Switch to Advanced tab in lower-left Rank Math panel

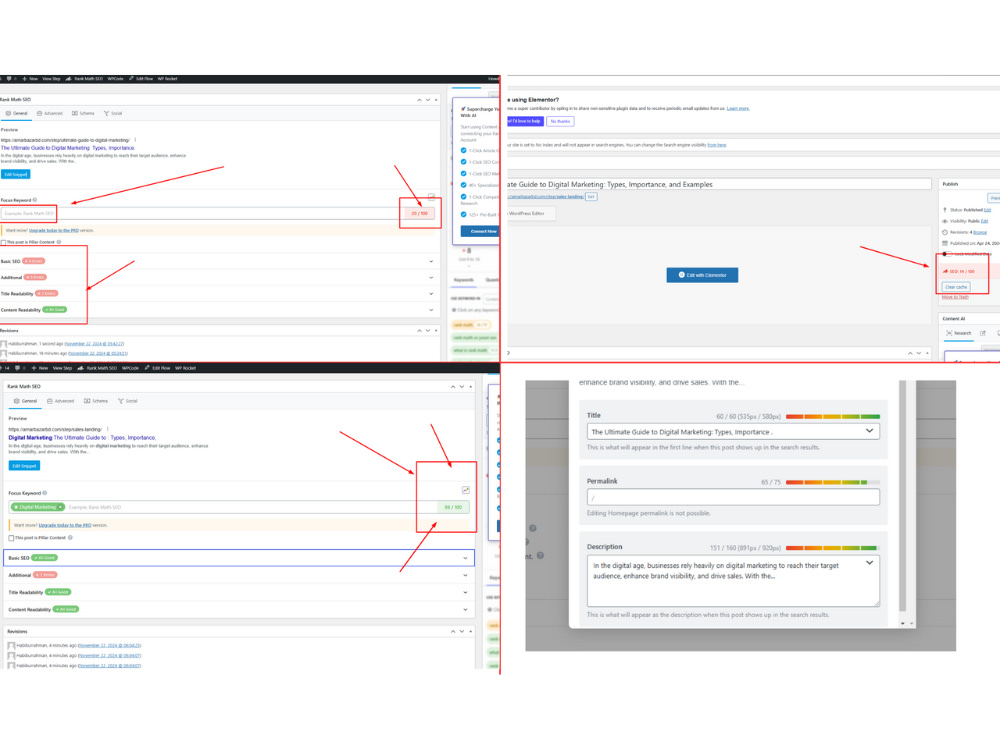click(61, 401)
